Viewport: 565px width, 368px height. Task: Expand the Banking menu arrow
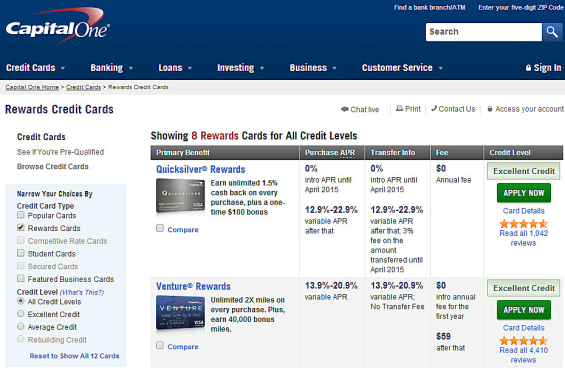pyautogui.click(x=131, y=68)
